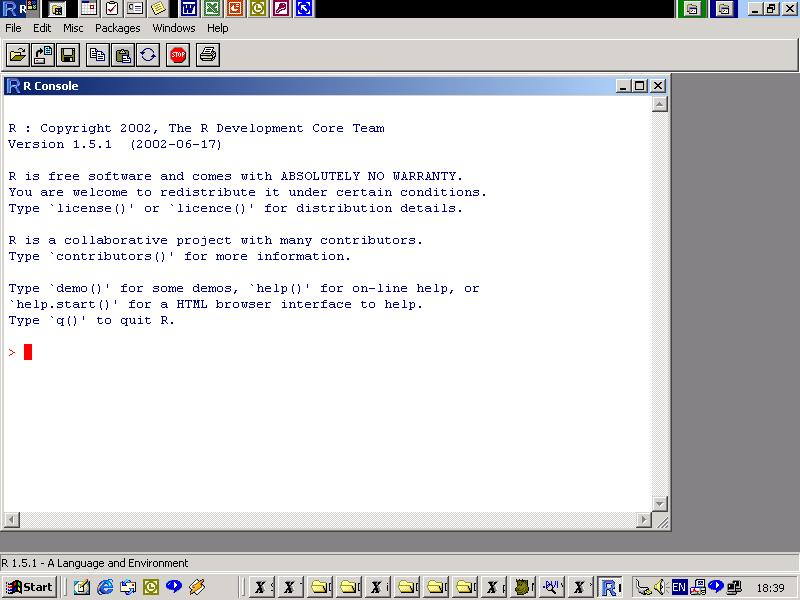Launch Word from the top shortcut bar
800x600 pixels.
(x=189, y=8)
